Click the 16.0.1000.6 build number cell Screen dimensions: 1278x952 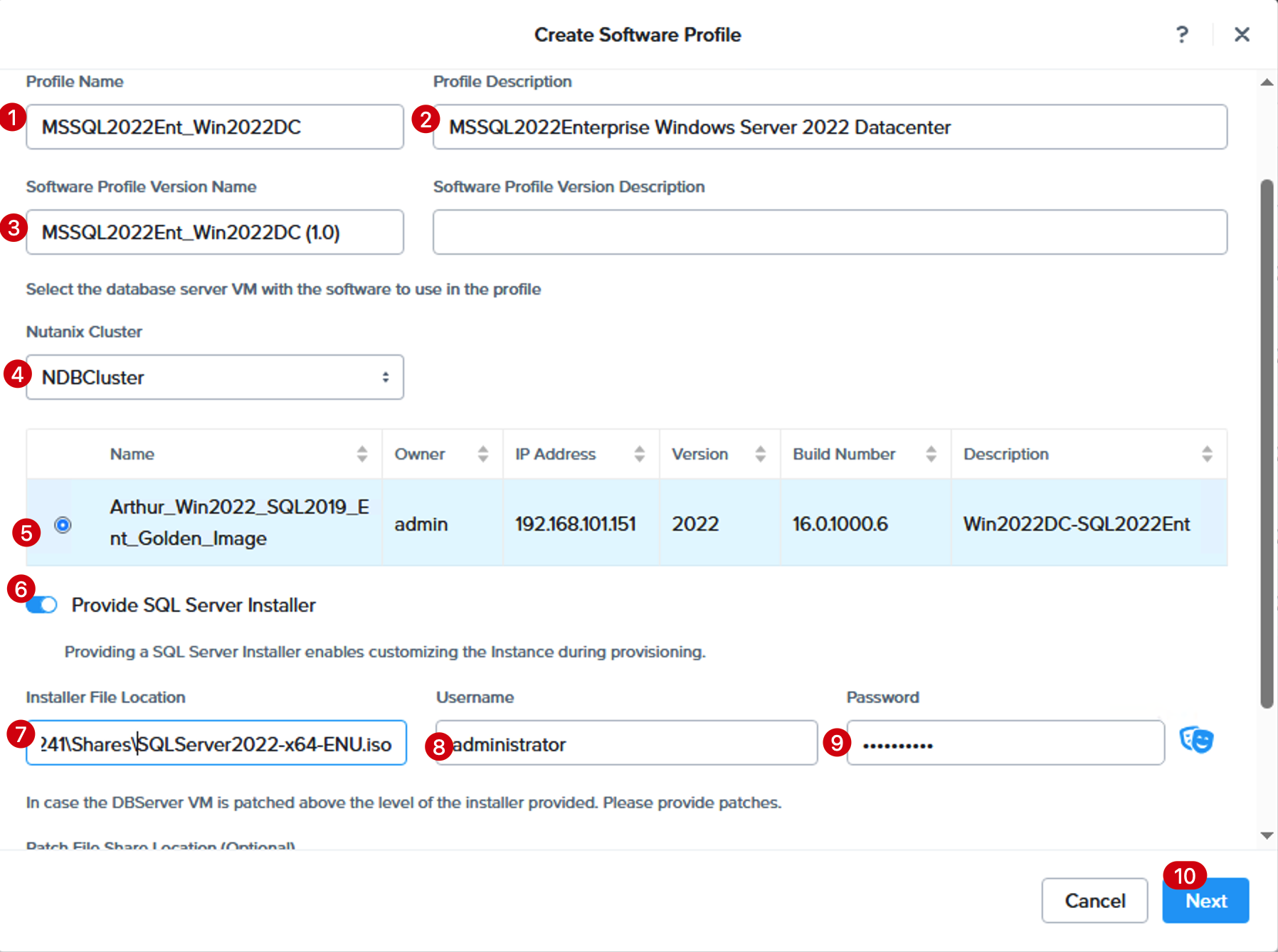point(865,524)
